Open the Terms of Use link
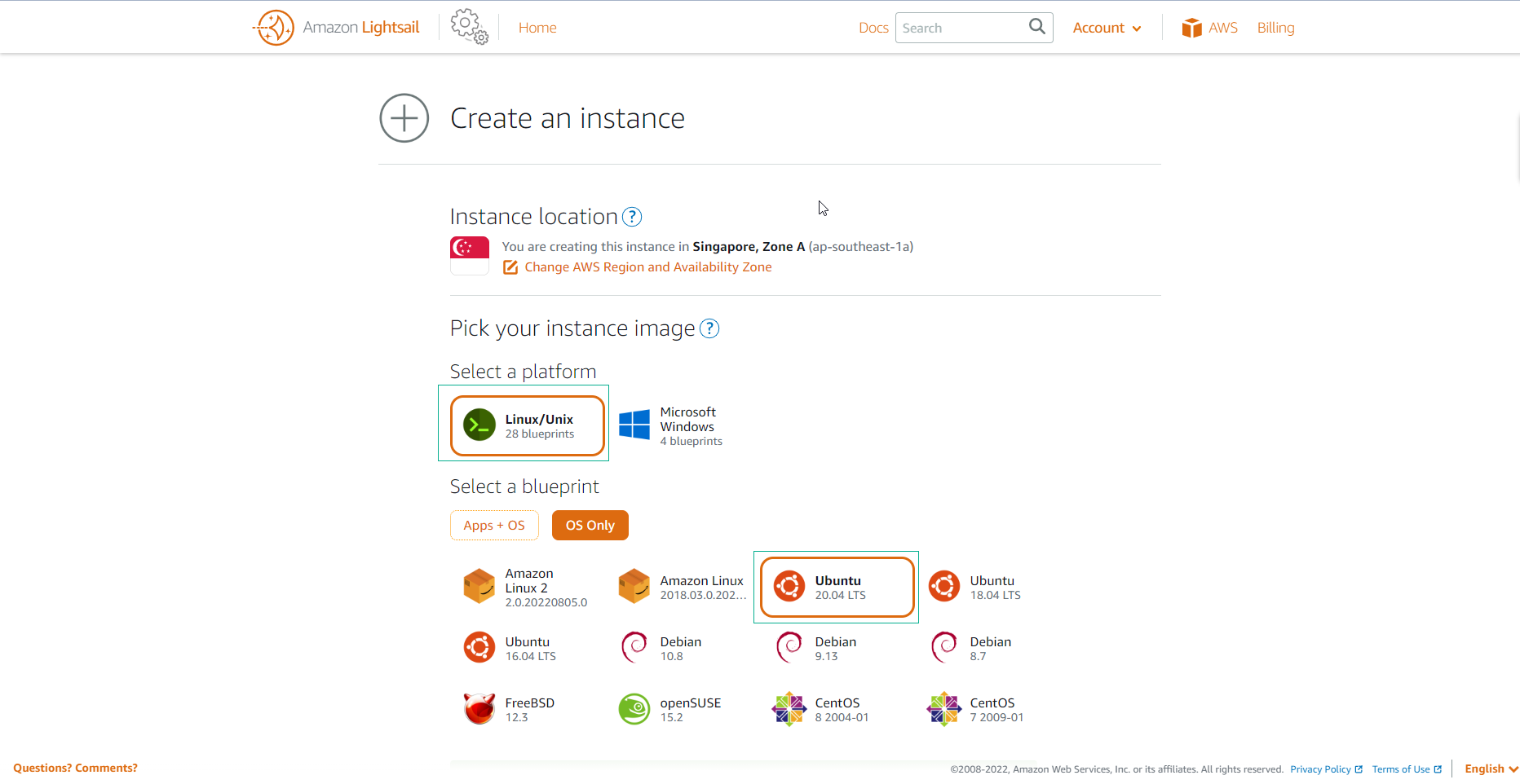 click(x=1401, y=769)
